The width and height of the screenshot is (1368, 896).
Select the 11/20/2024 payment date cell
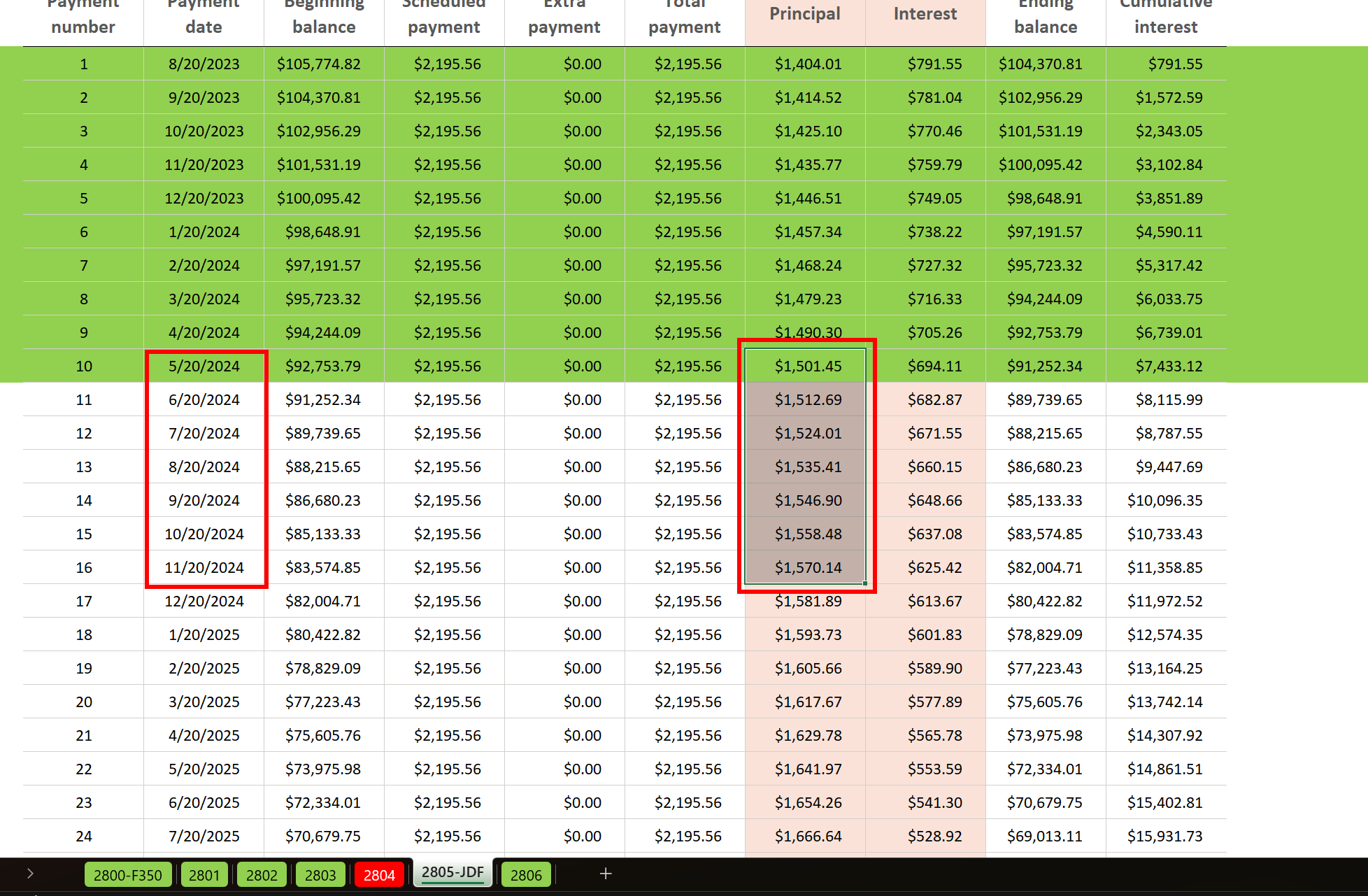coord(204,567)
